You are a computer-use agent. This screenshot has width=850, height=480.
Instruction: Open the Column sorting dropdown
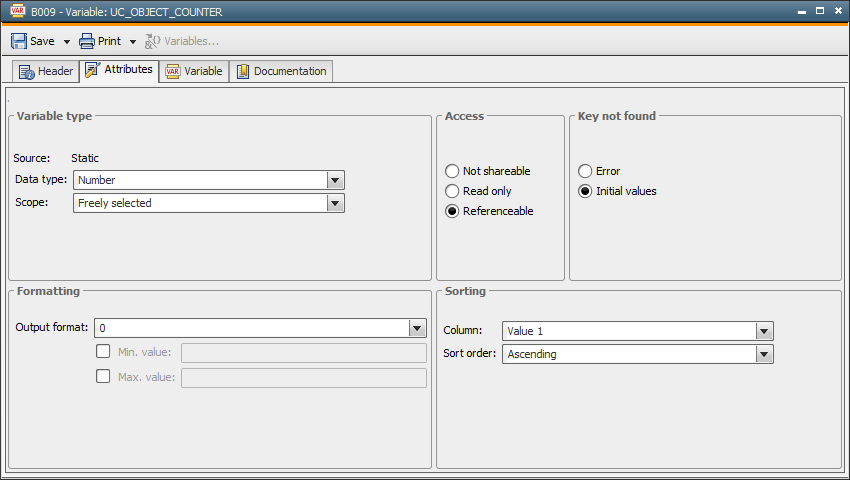764,331
